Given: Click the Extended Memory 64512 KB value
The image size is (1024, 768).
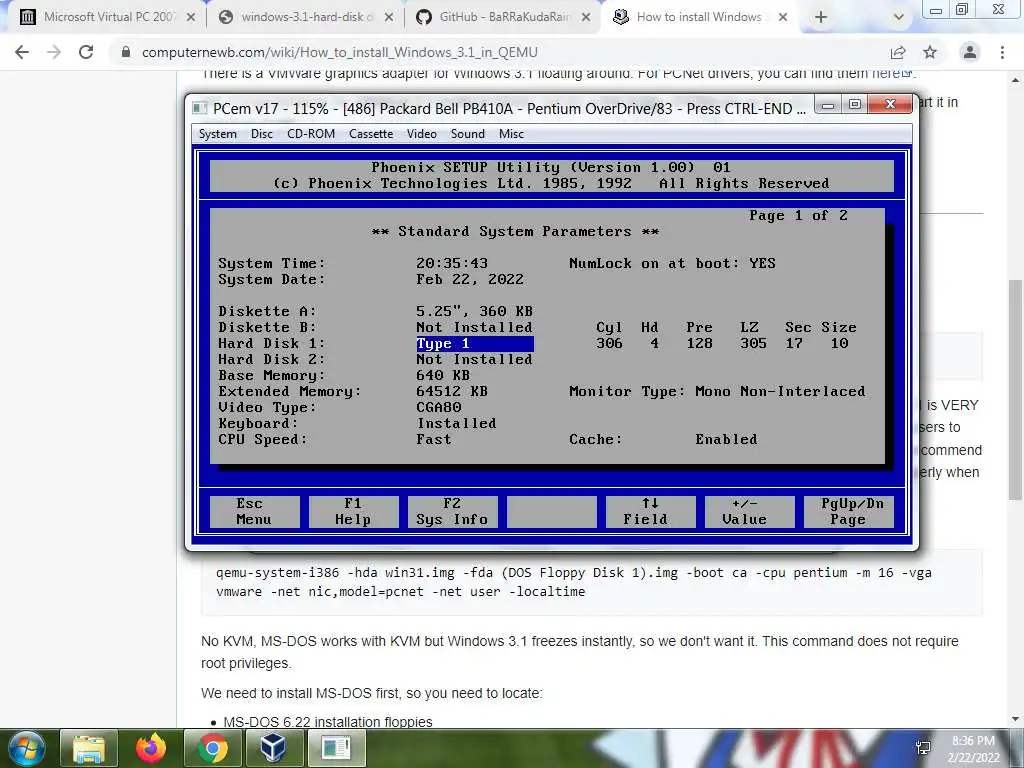Looking at the screenshot, I should [452, 391].
